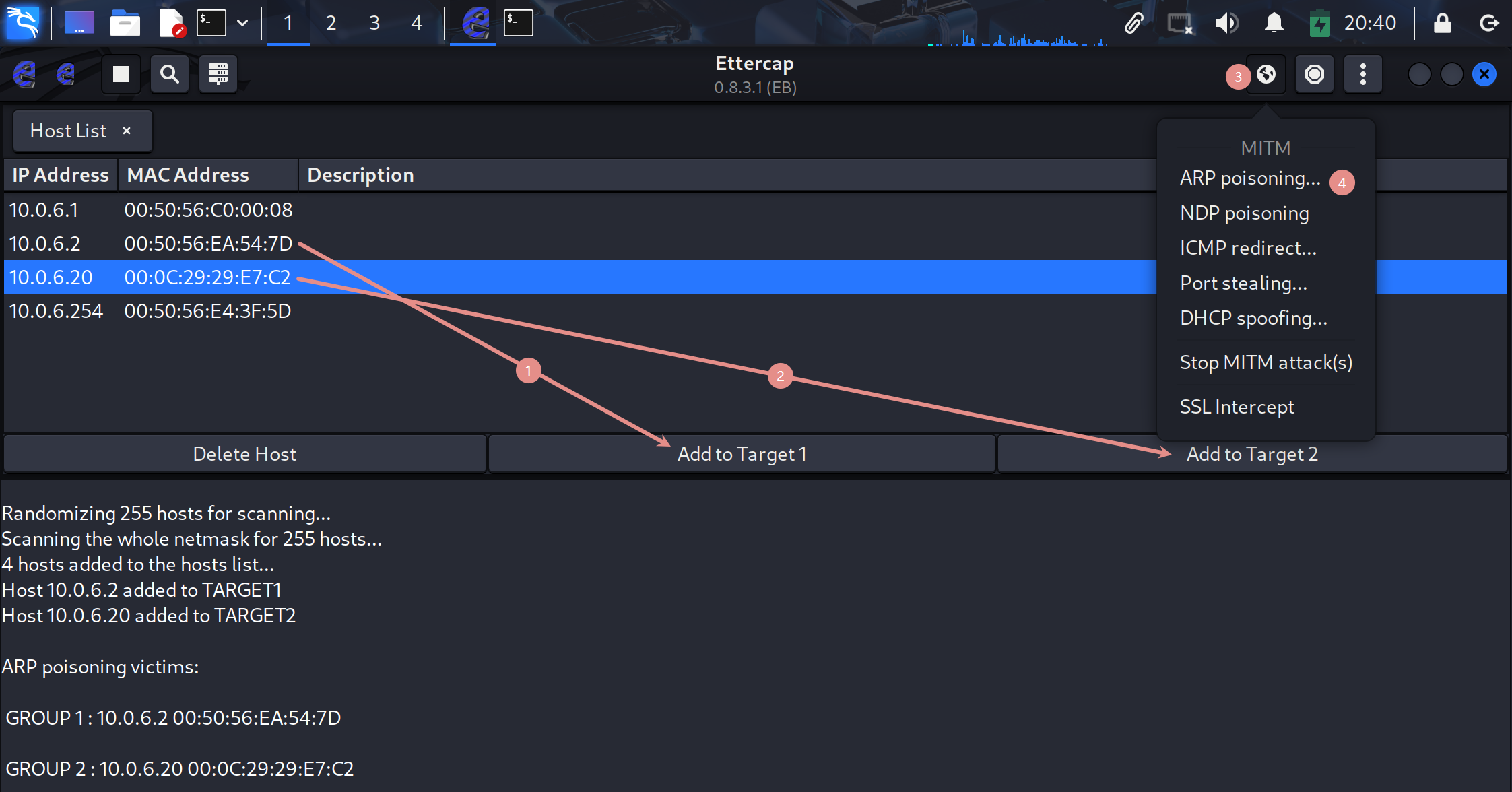Open the notifications bell icon
Viewport: 1512px width, 792px height.
point(1274,23)
